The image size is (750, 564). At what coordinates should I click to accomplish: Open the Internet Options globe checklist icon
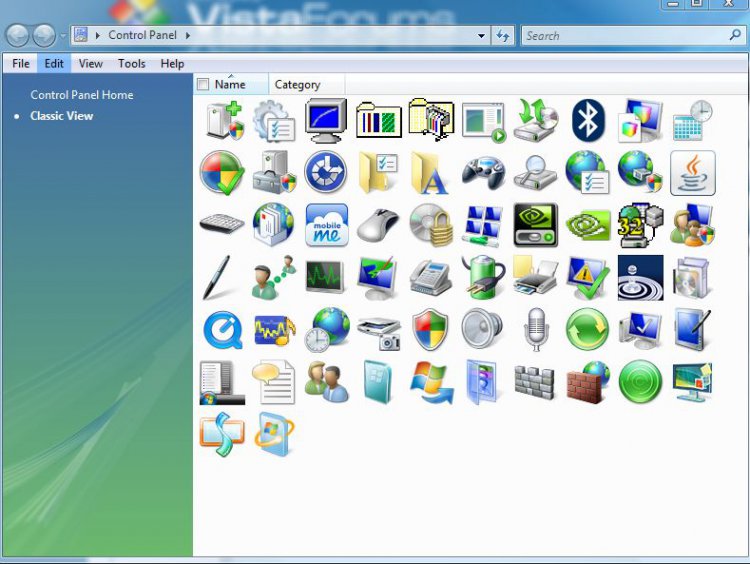point(587,173)
